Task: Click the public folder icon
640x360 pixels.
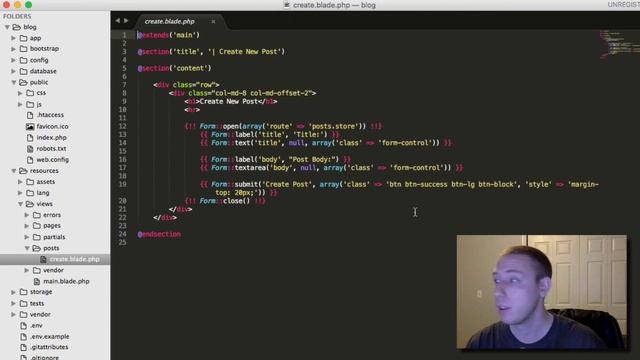Action: [24, 82]
